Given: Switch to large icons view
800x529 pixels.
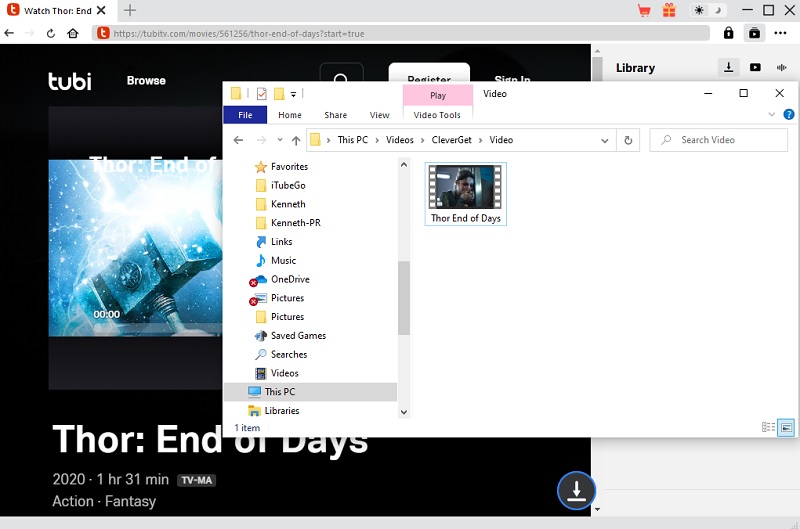Looking at the screenshot, I should (786, 427).
